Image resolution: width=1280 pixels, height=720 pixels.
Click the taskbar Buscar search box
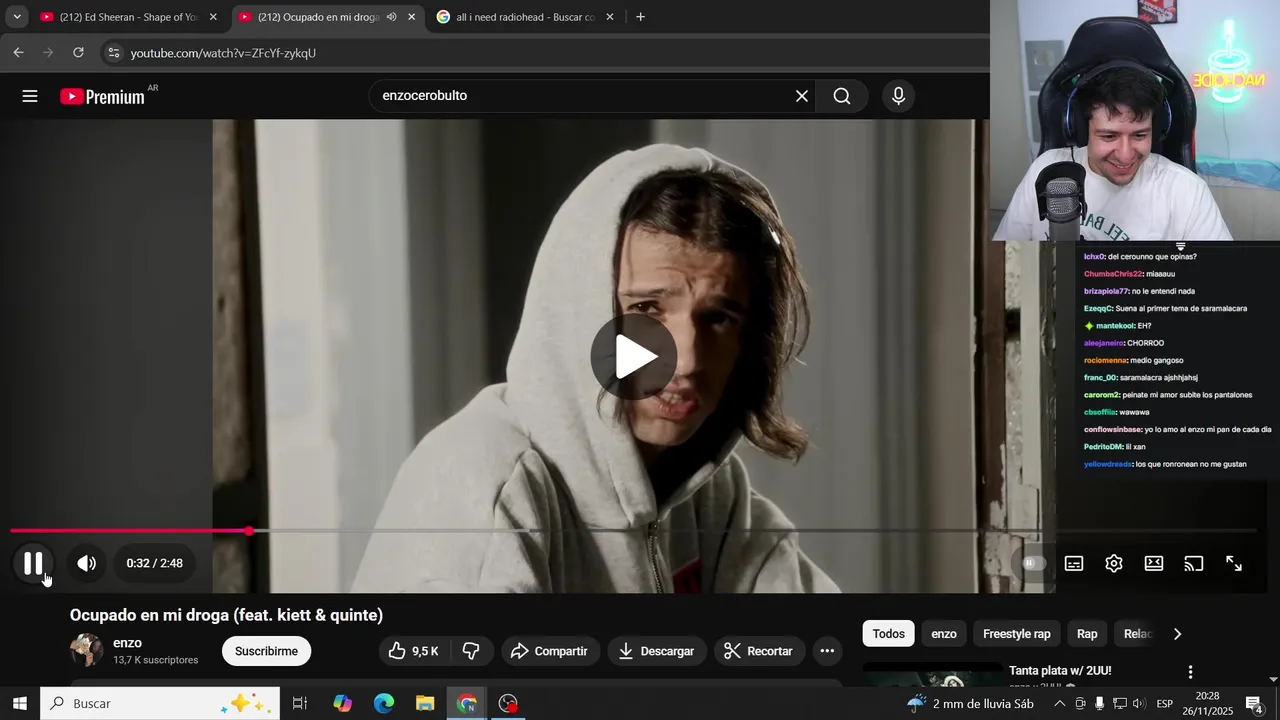click(160, 704)
